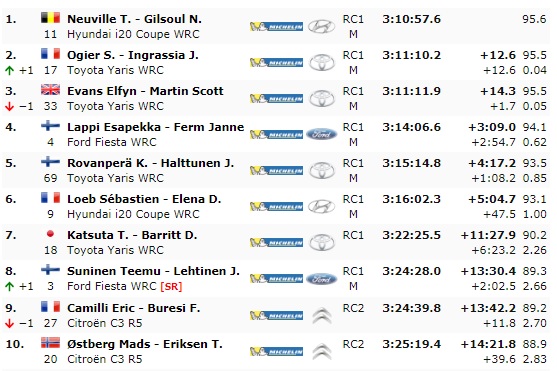557x371 pixels.
Task: Click the Japanese flag beside Katsuta
Action: coord(50,234)
